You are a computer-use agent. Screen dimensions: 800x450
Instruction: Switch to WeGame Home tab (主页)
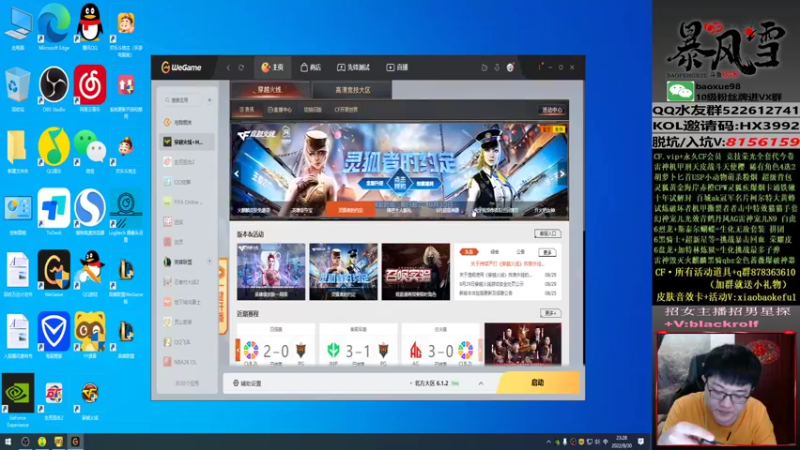[x=272, y=67]
